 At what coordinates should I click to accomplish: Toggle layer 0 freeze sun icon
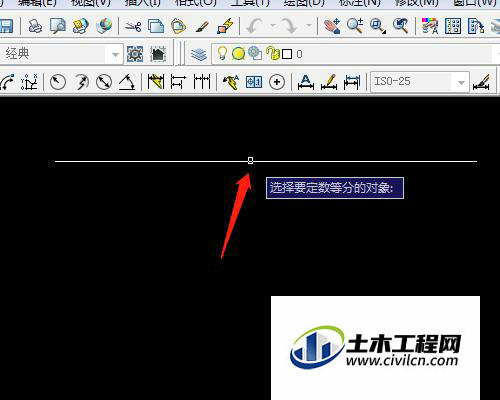click(x=238, y=54)
